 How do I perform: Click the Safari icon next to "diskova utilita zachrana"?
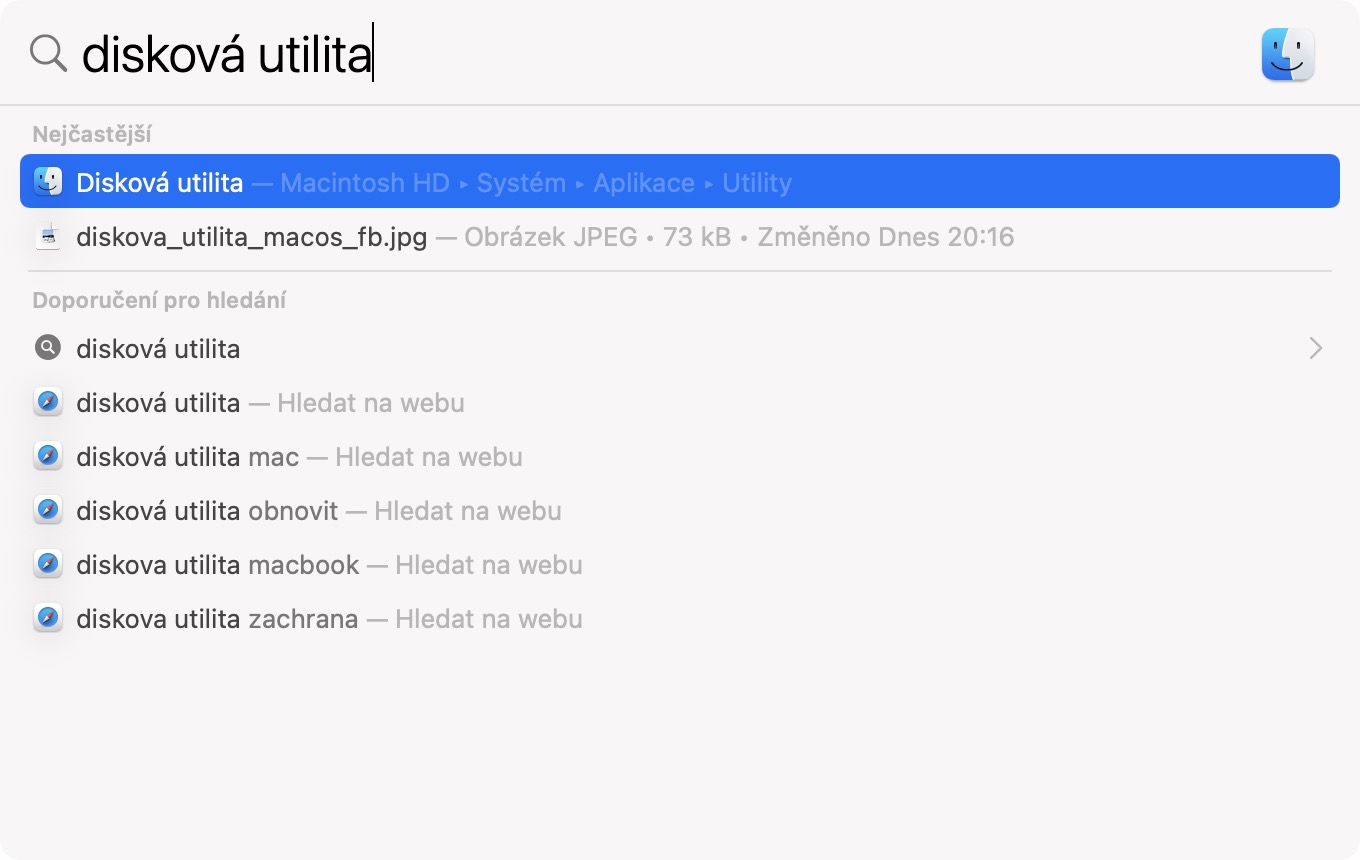47,619
